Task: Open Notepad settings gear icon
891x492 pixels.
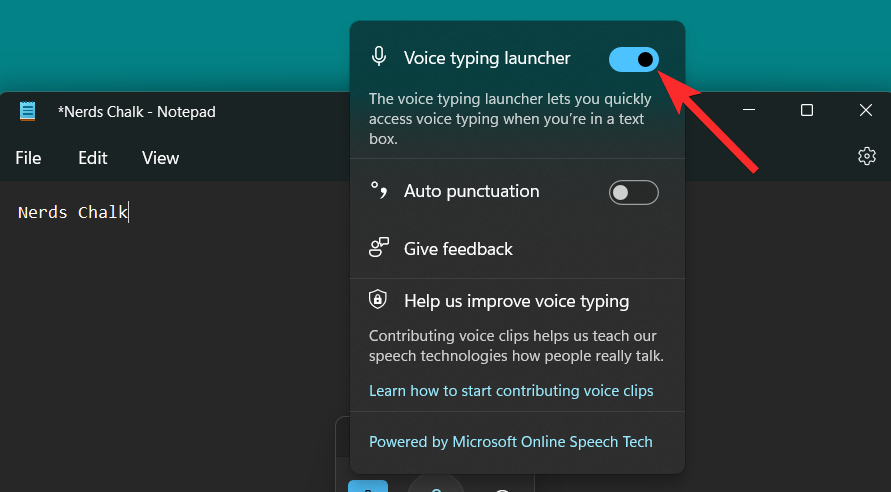Action: [867, 156]
